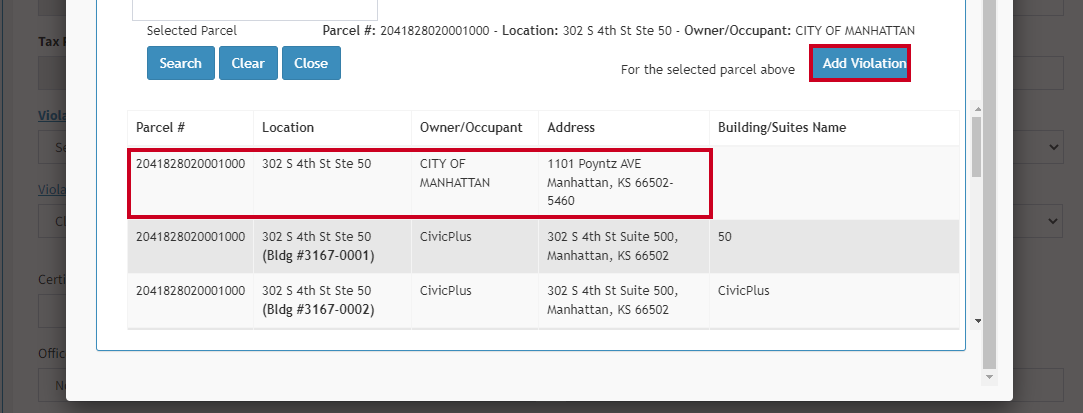Click the Location column header
The width and height of the screenshot is (1083, 413).
tap(332, 128)
